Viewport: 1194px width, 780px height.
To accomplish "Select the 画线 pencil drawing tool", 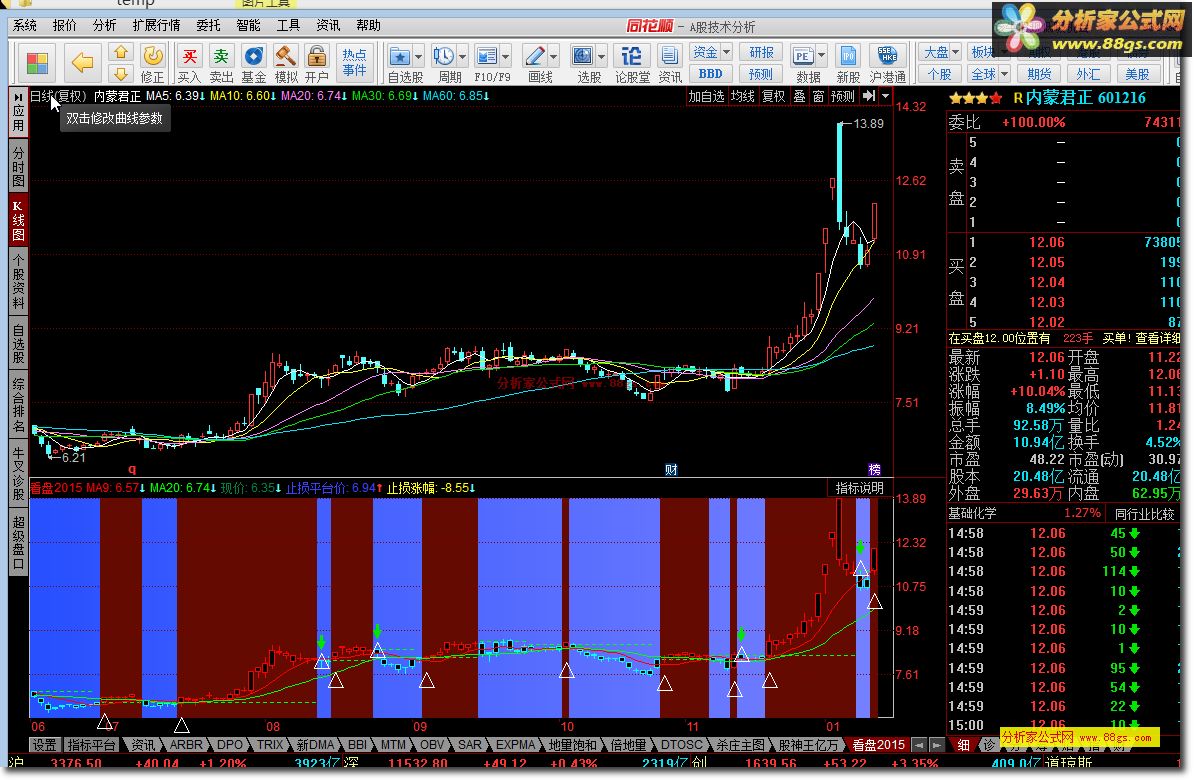I will coord(535,63).
